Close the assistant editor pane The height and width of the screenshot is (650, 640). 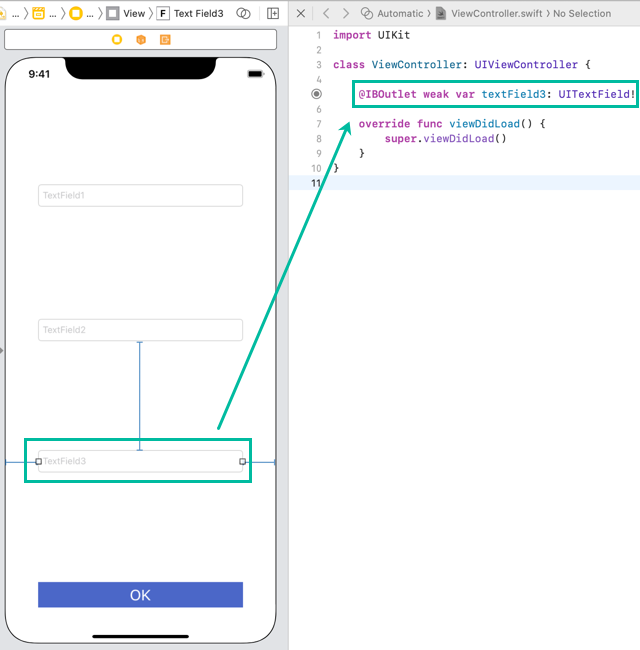point(301,14)
